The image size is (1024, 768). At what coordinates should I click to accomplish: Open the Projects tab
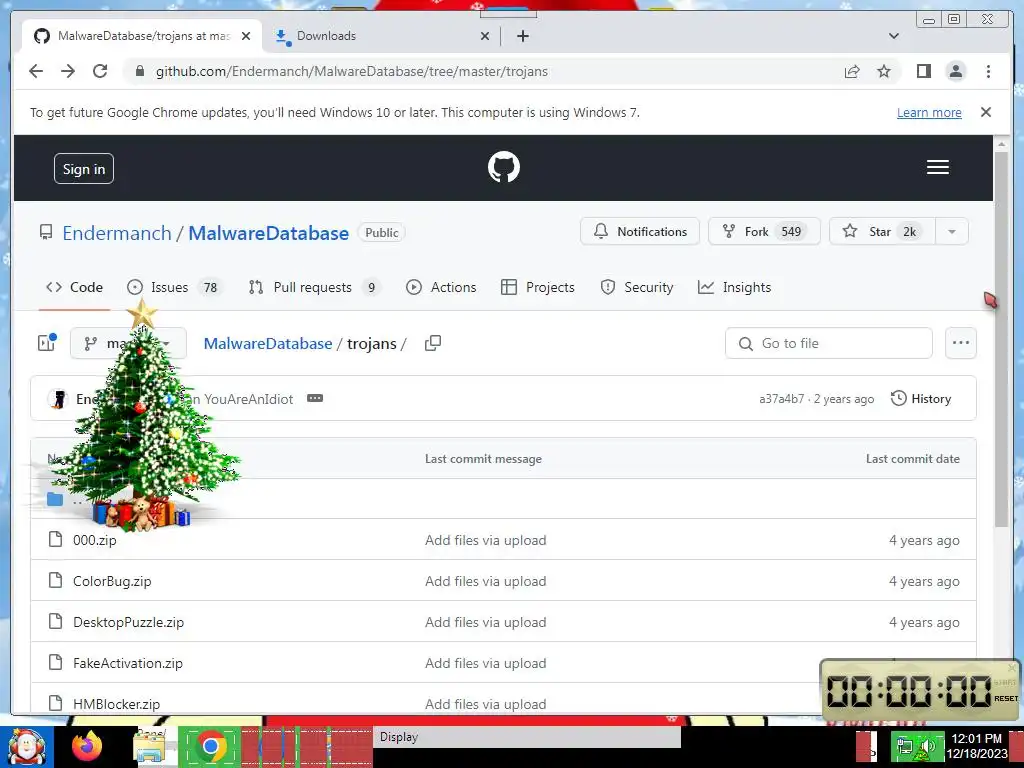537,287
